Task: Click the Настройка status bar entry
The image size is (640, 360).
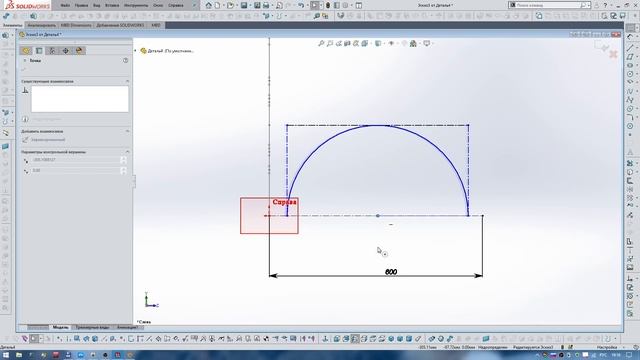Action: coord(607,347)
